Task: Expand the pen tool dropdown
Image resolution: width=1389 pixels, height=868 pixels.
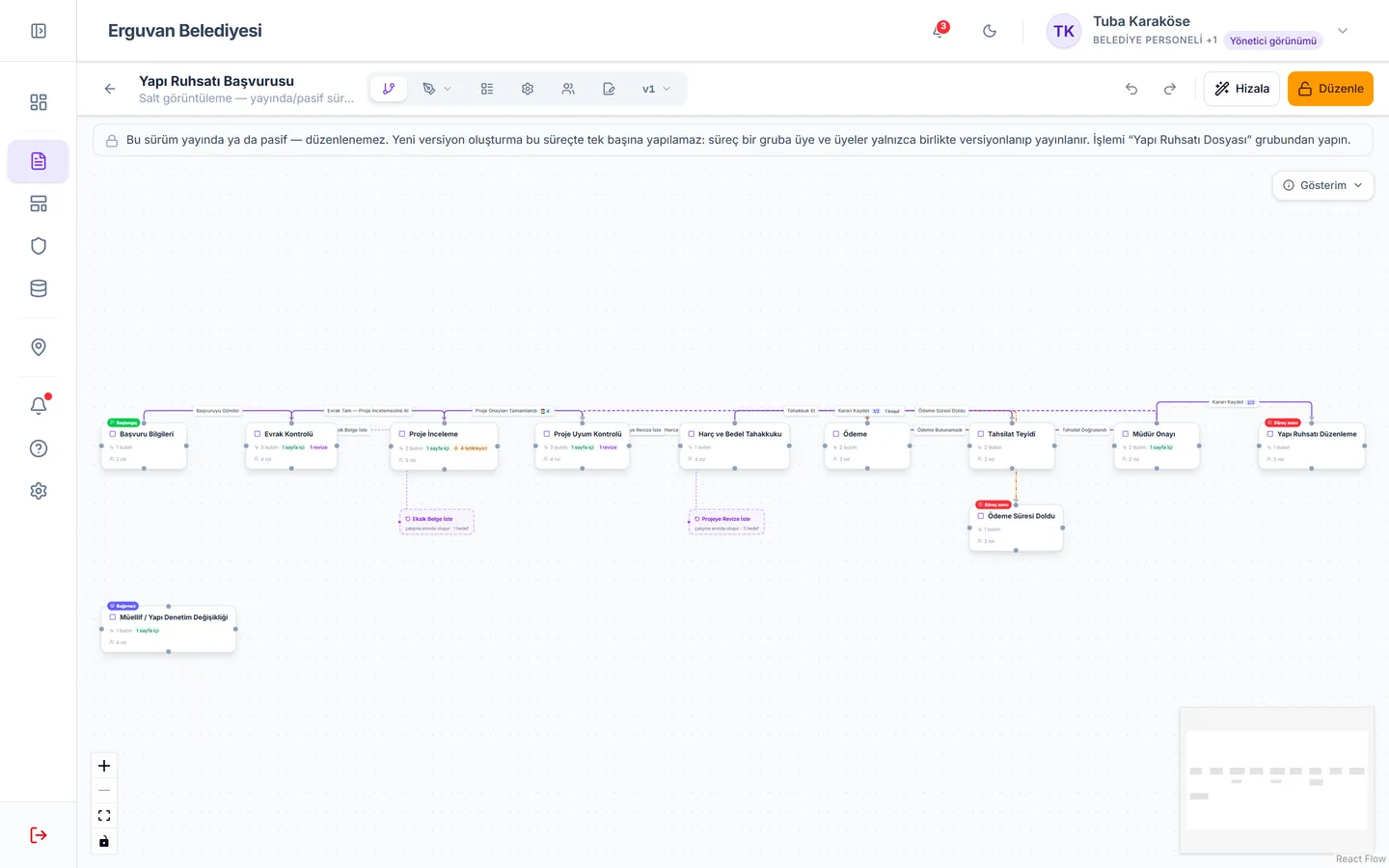Action: coord(437,89)
